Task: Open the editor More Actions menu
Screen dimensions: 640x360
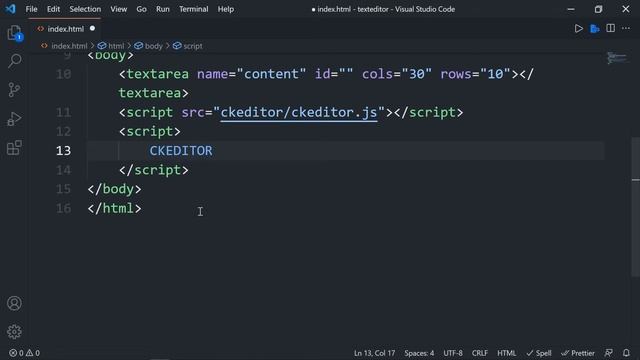Action: (x=626, y=28)
